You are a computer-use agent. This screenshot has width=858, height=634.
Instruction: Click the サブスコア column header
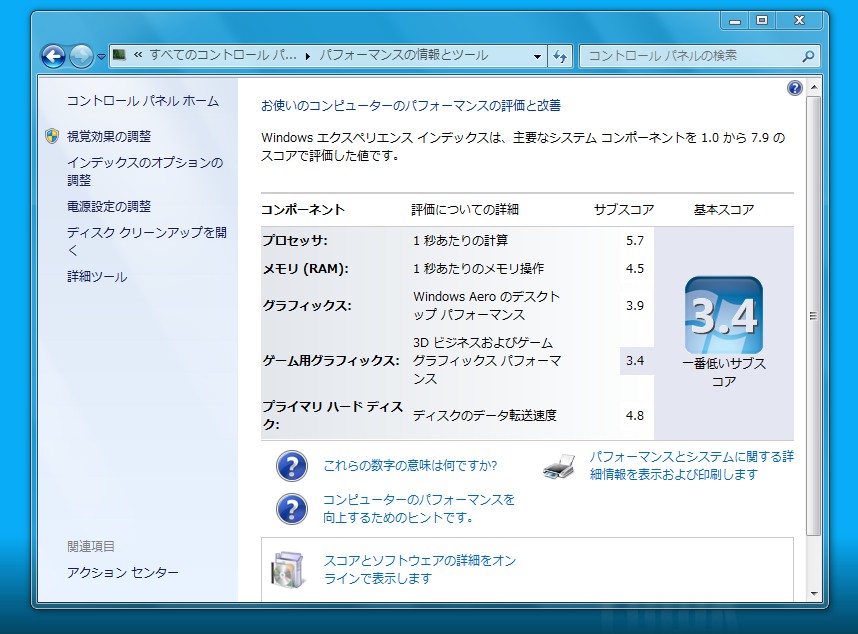point(624,210)
